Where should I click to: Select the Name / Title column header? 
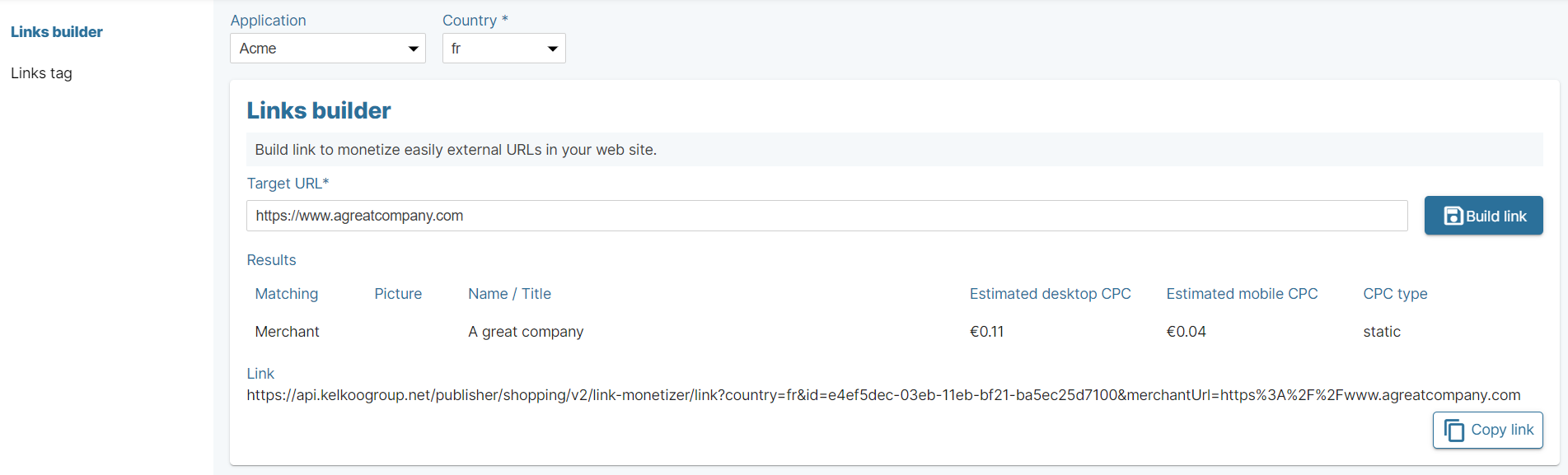pos(509,294)
